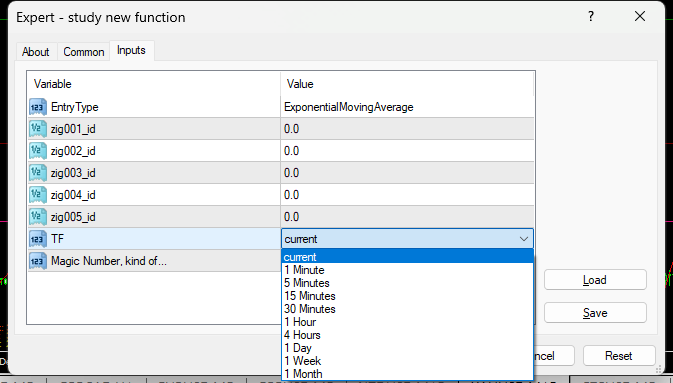Viewport: 673px width, 383px height.
Task: Click the Reset button
Action: tap(618, 356)
